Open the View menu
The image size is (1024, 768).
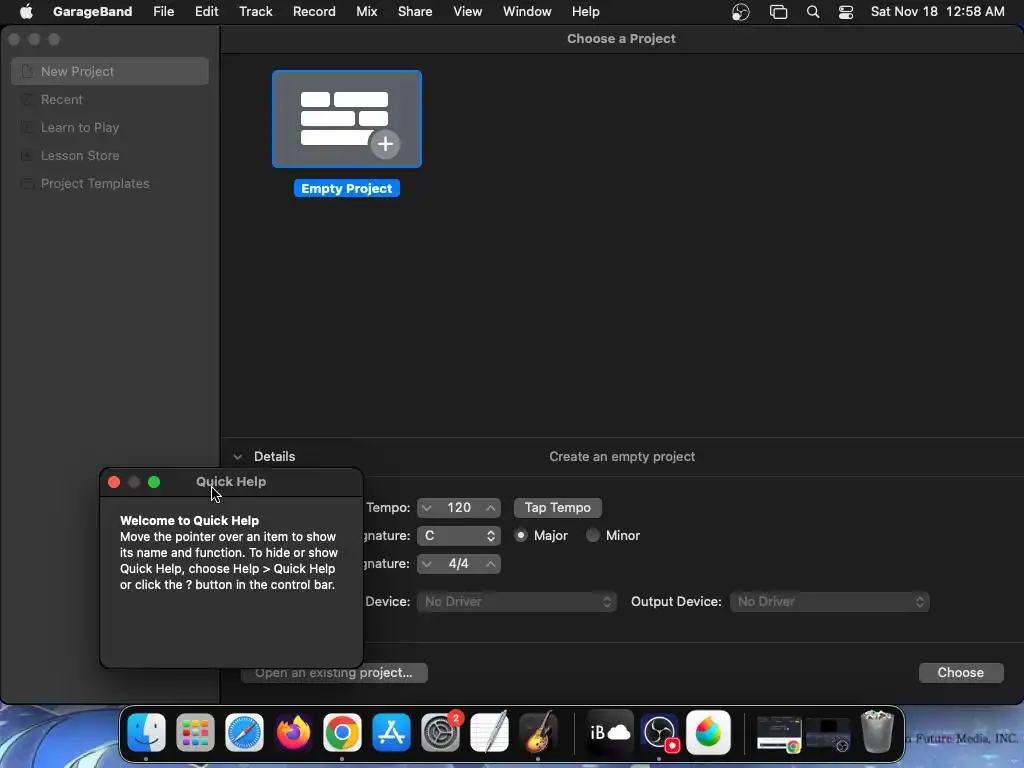(x=468, y=12)
